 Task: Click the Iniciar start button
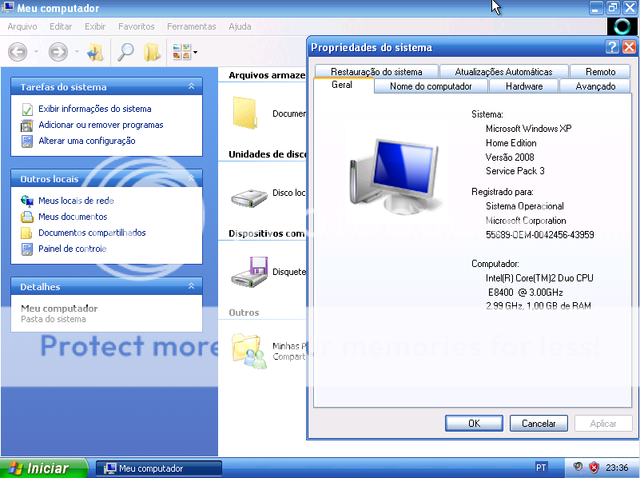pos(38,468)
